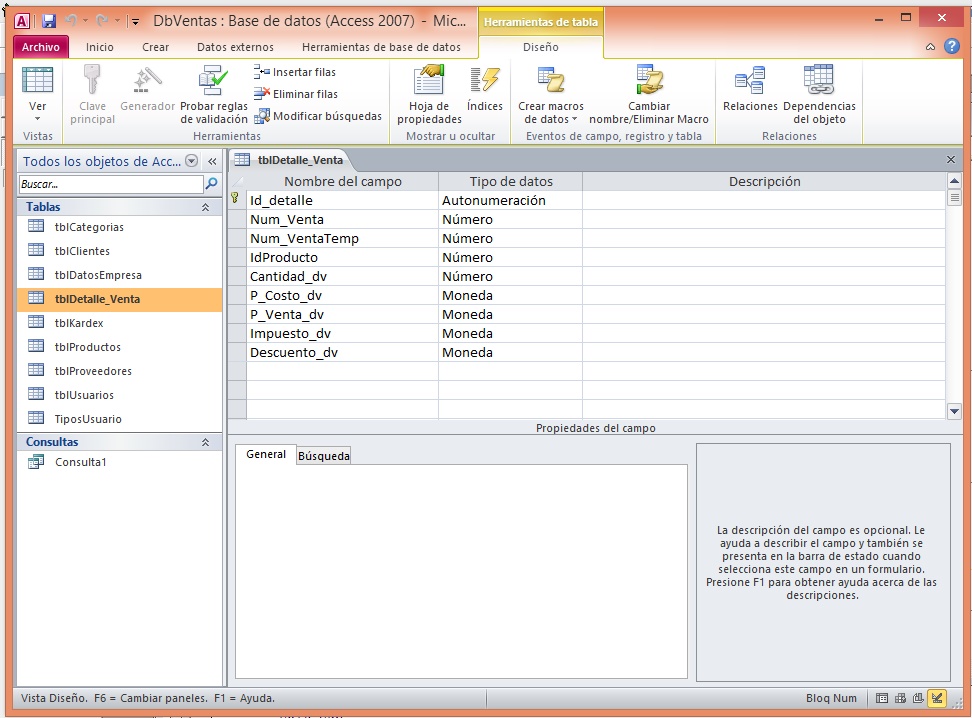
Task: Switch to the Búsqueda properties tab
Action: [x=324, y=456]
